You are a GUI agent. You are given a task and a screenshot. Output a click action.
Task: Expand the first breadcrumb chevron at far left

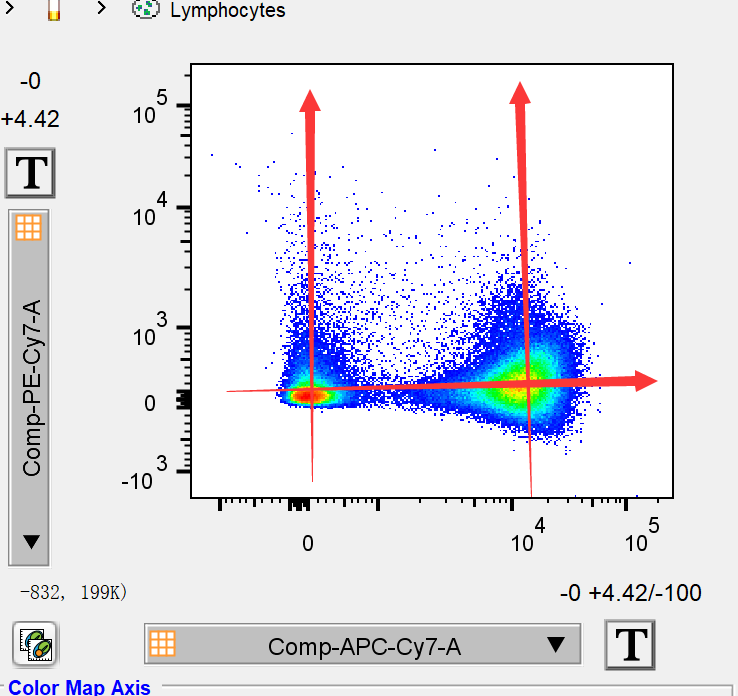point(10,10)
